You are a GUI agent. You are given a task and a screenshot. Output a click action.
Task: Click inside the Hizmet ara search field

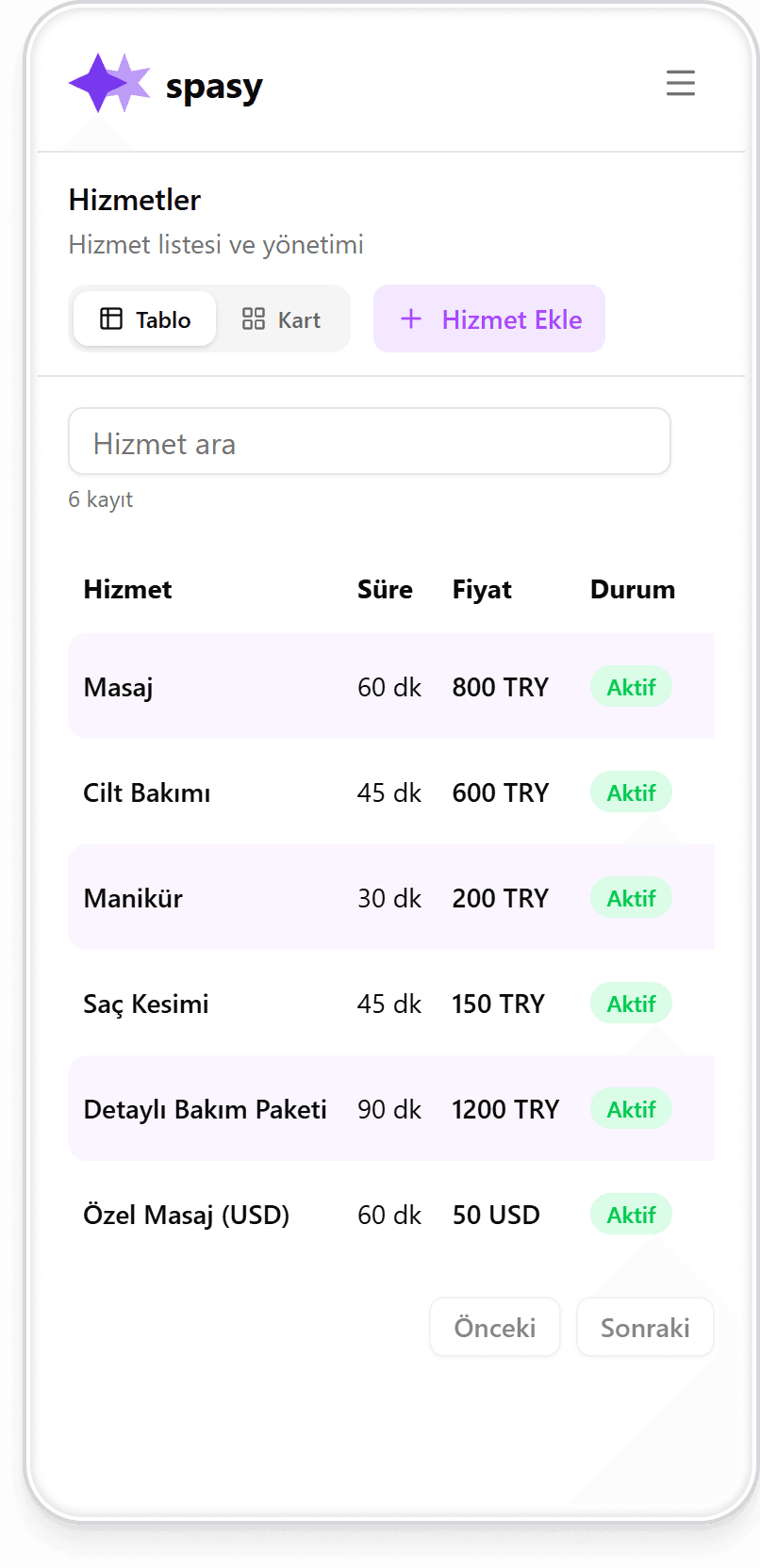point(370,441)
